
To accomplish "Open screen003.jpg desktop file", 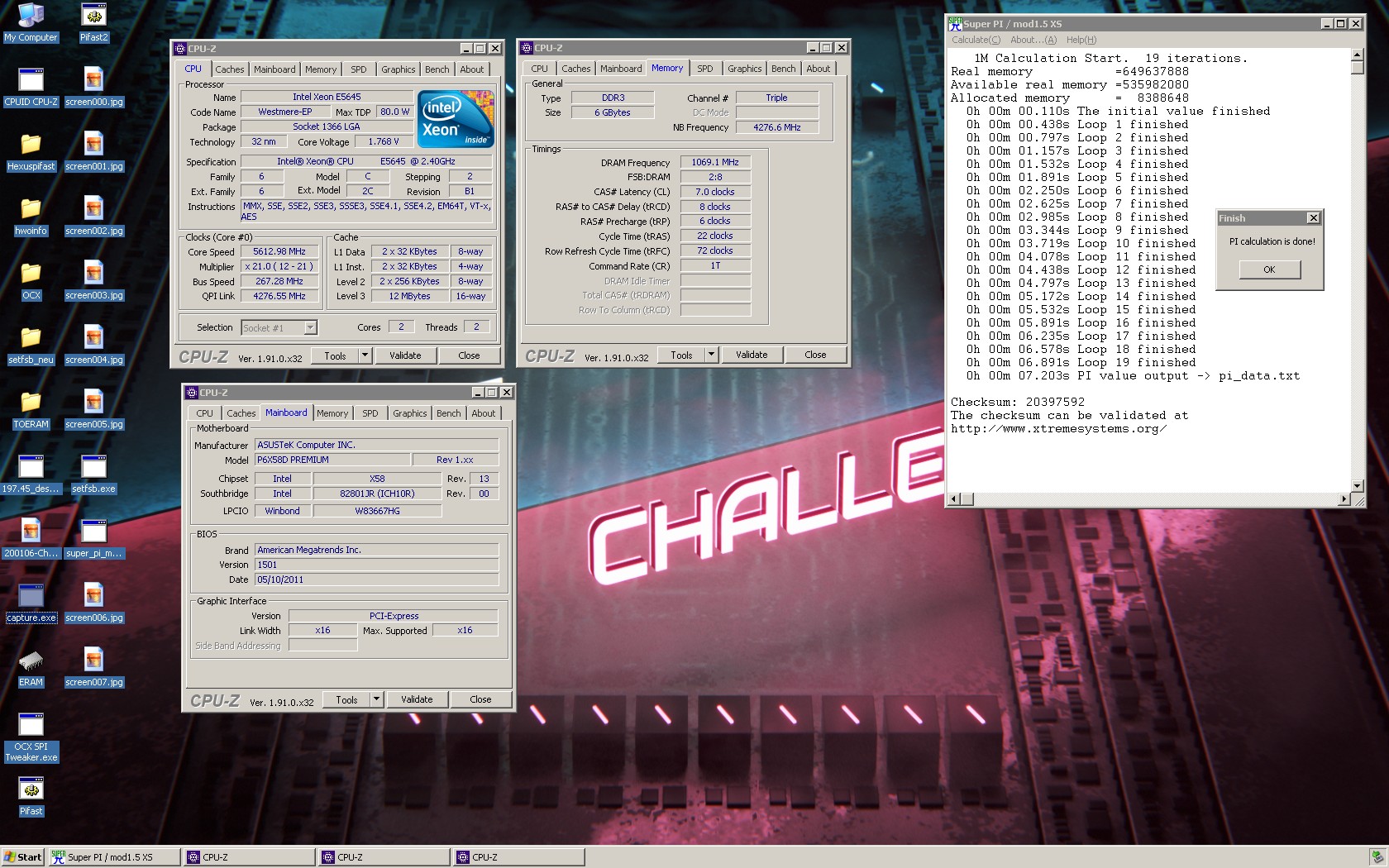I will point(93,280).
